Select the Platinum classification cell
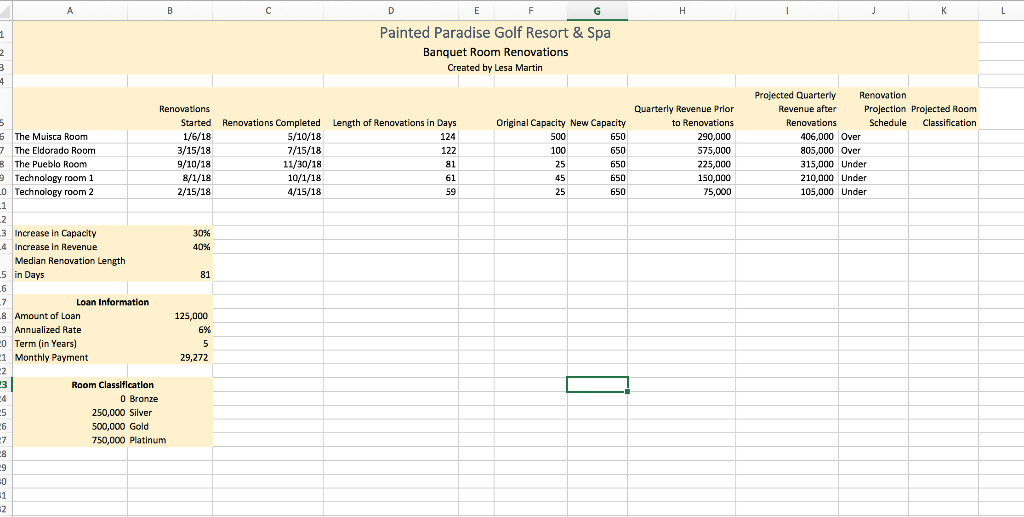This screenshot has height=517, width=1024. (170, 440)
